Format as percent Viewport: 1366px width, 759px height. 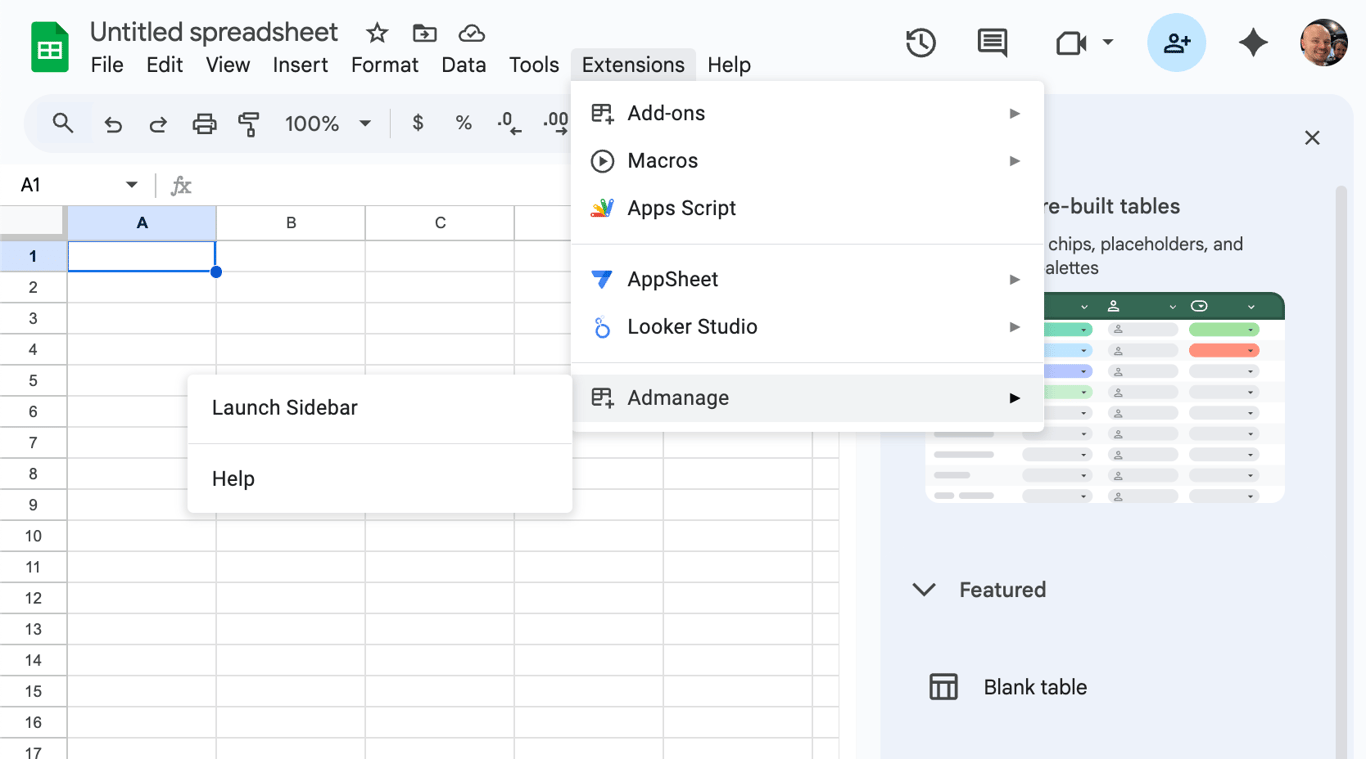point(463,123)
